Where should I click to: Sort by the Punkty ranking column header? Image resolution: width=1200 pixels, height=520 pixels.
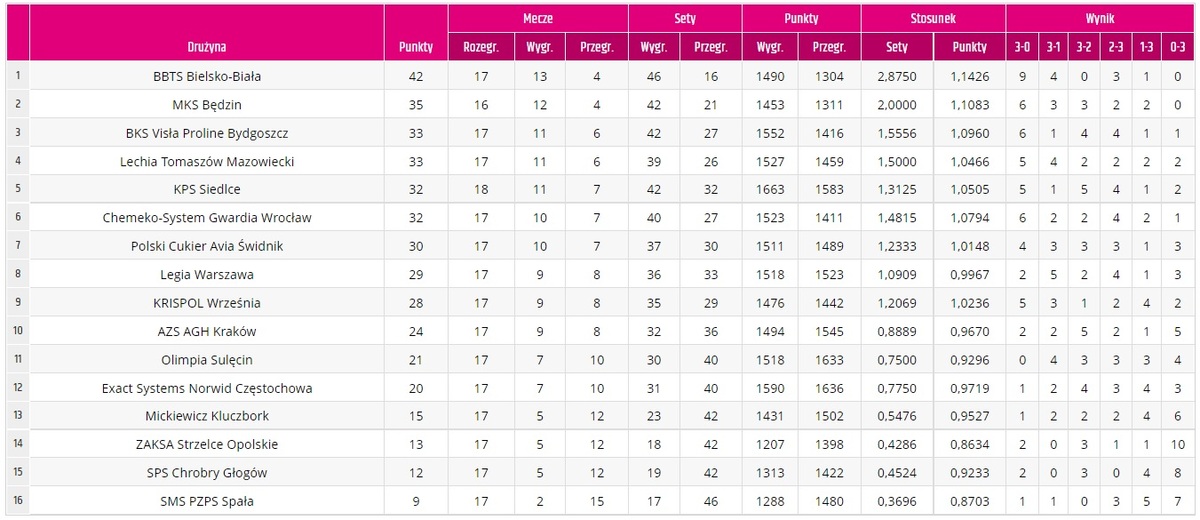[416, 47]
